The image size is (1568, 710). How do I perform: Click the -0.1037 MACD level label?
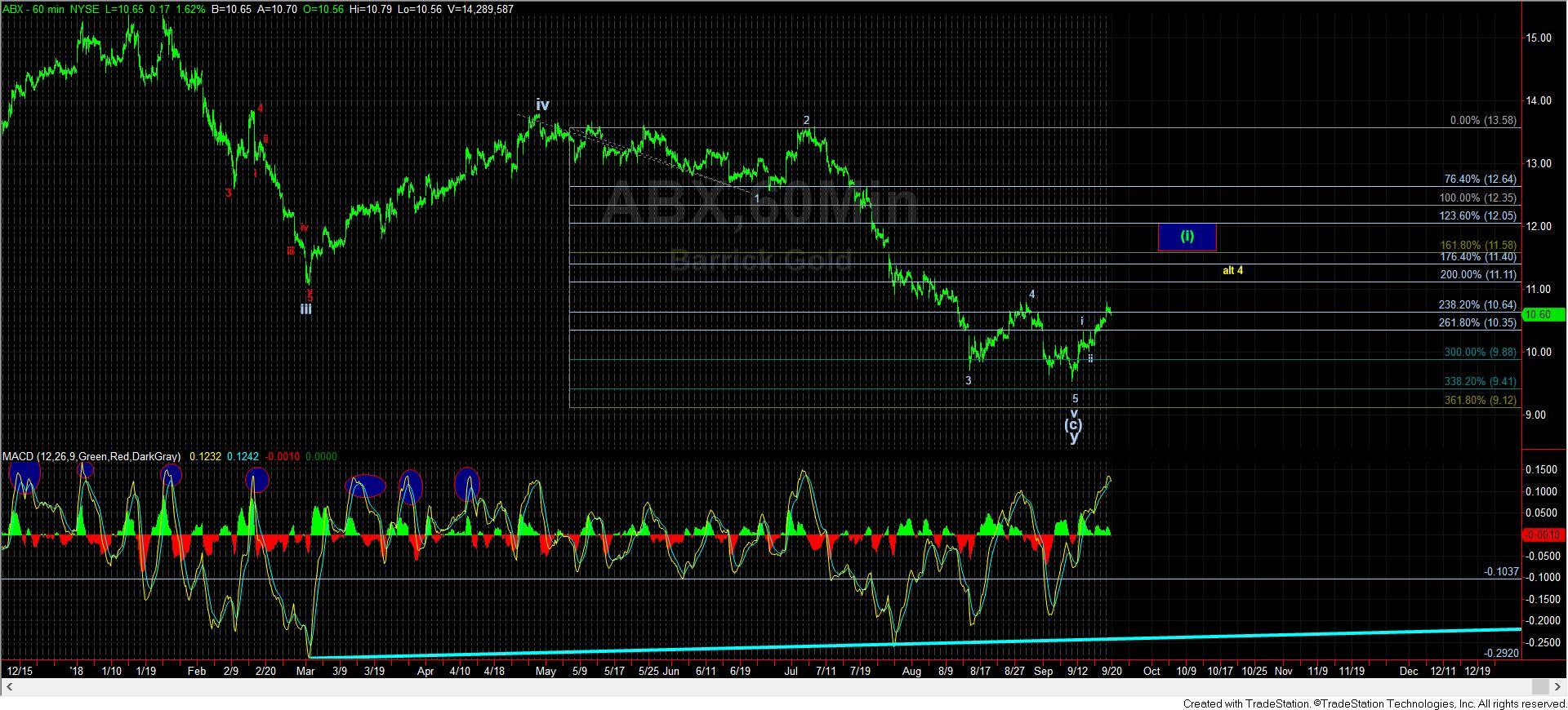[x=1501, y=572]
